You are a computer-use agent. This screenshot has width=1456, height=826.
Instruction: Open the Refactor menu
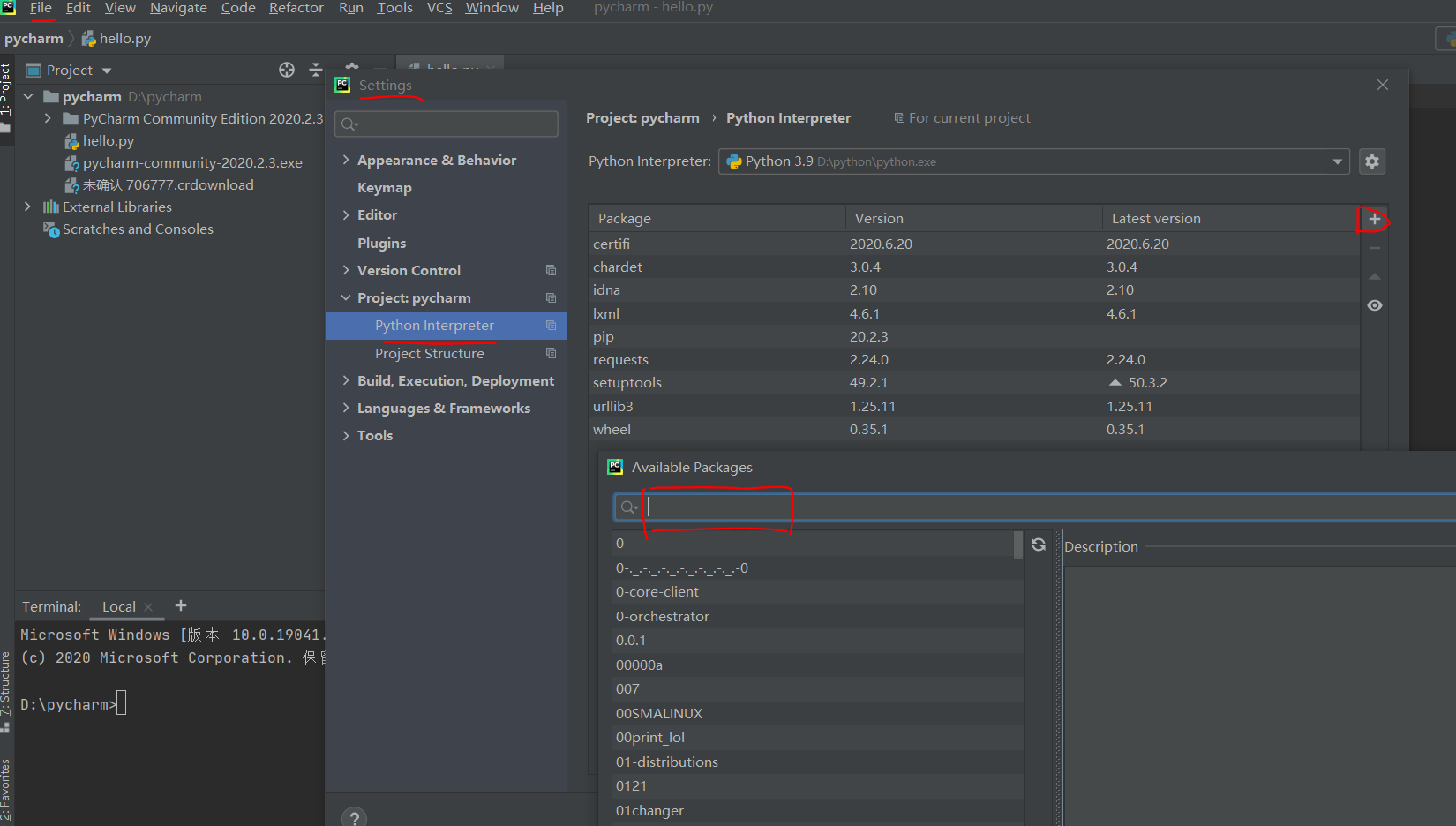pos(296,8)
